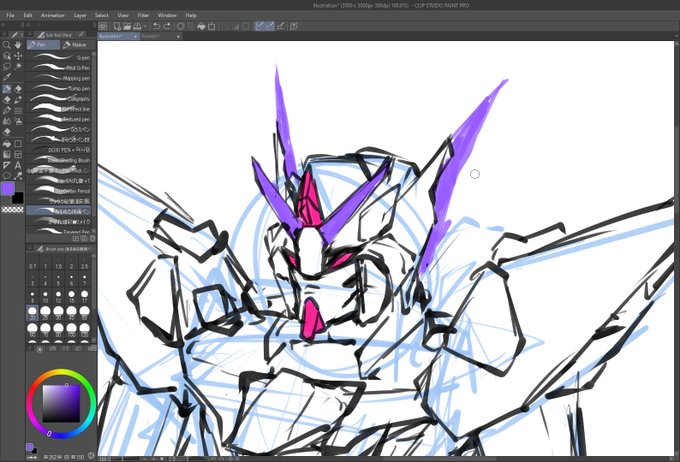
Task: Toggle Snap to Special Ruler in command bar
Action: pos(270,26)
